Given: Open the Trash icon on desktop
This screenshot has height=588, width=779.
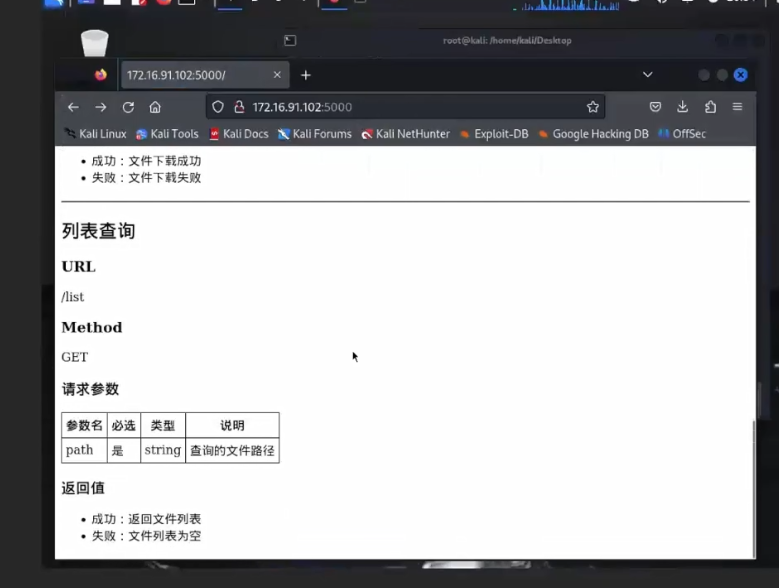Looking at the screenshot, I should (x=94, y=43).
